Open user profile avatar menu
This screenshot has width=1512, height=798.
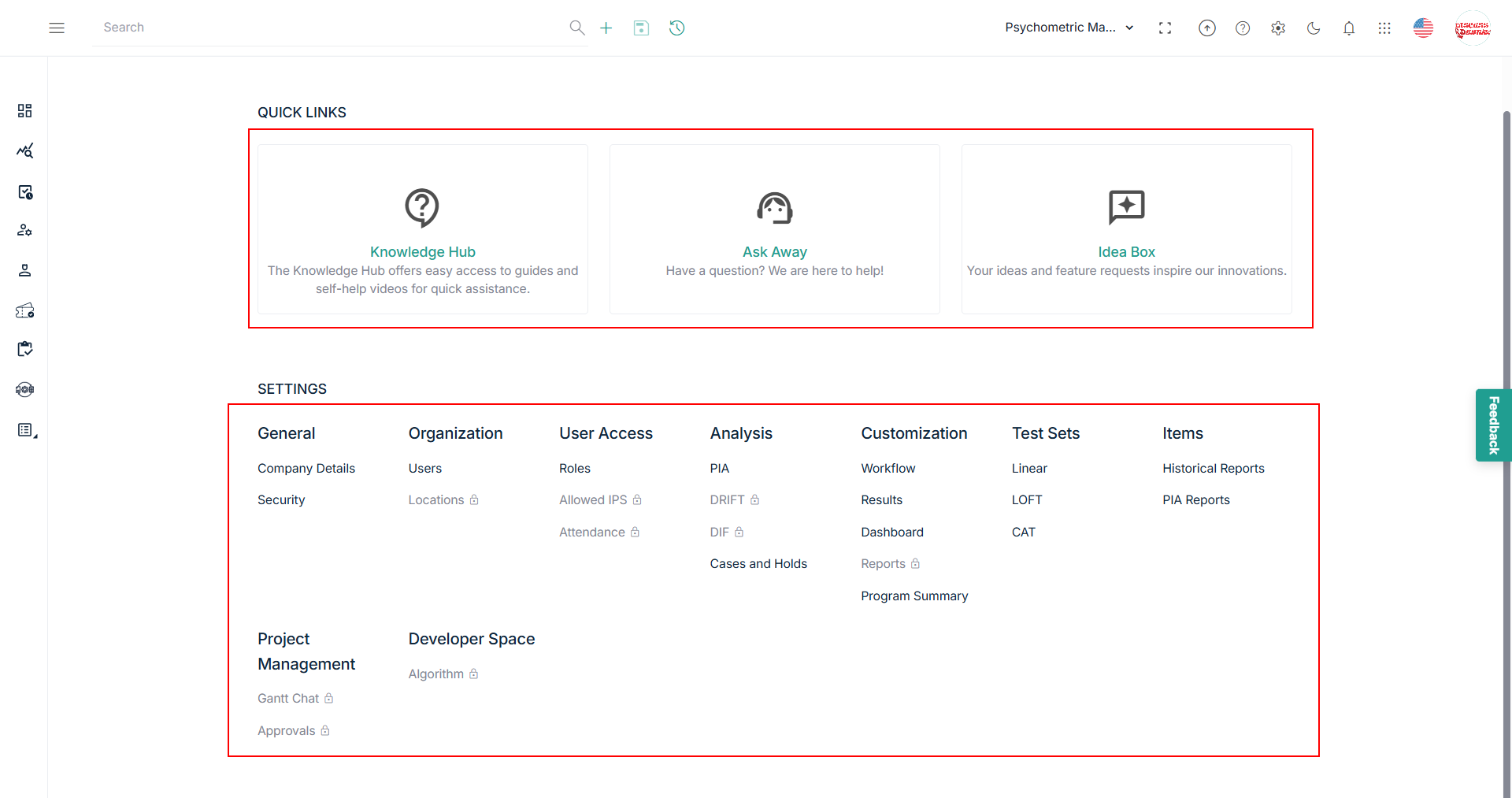click(1472, 28)
